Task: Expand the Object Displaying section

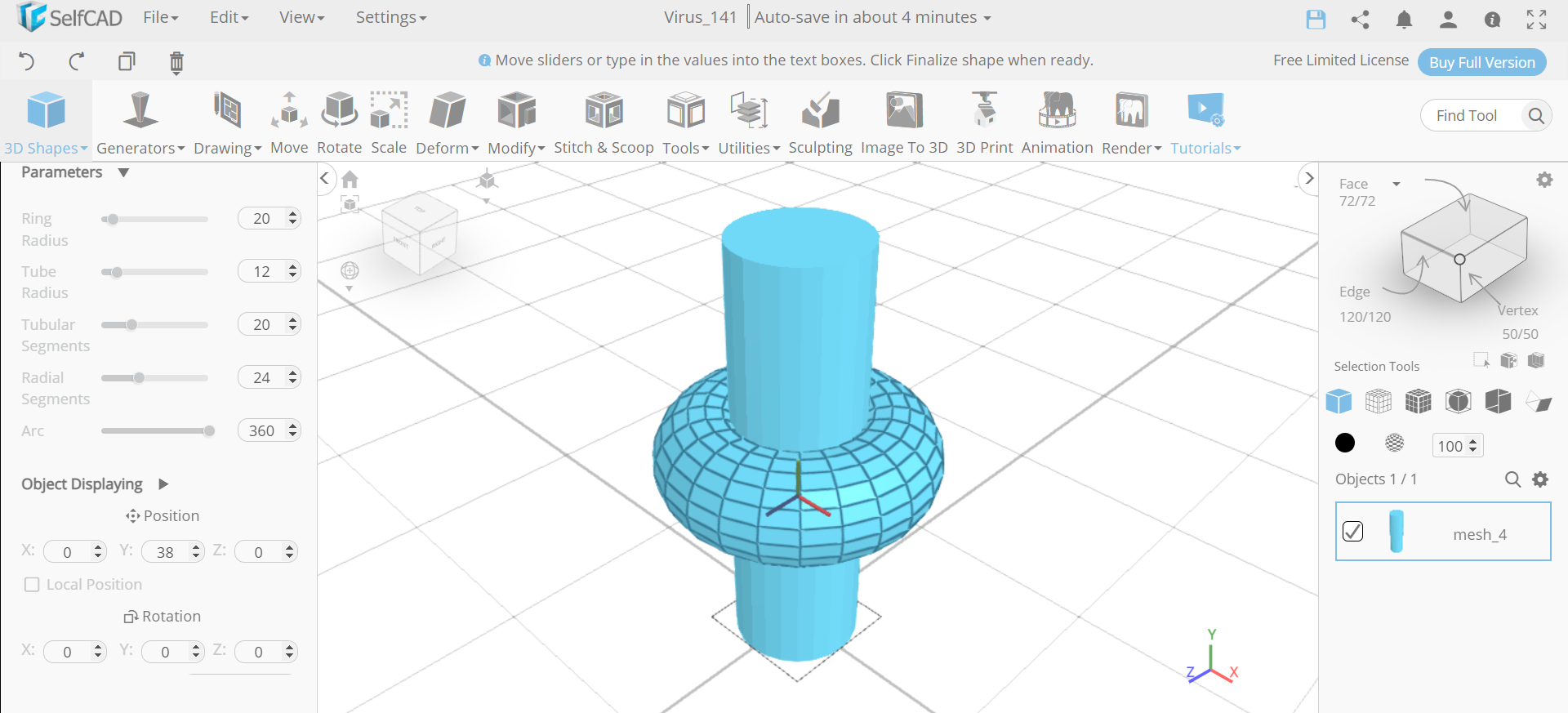Action: [x=163, y=484]
